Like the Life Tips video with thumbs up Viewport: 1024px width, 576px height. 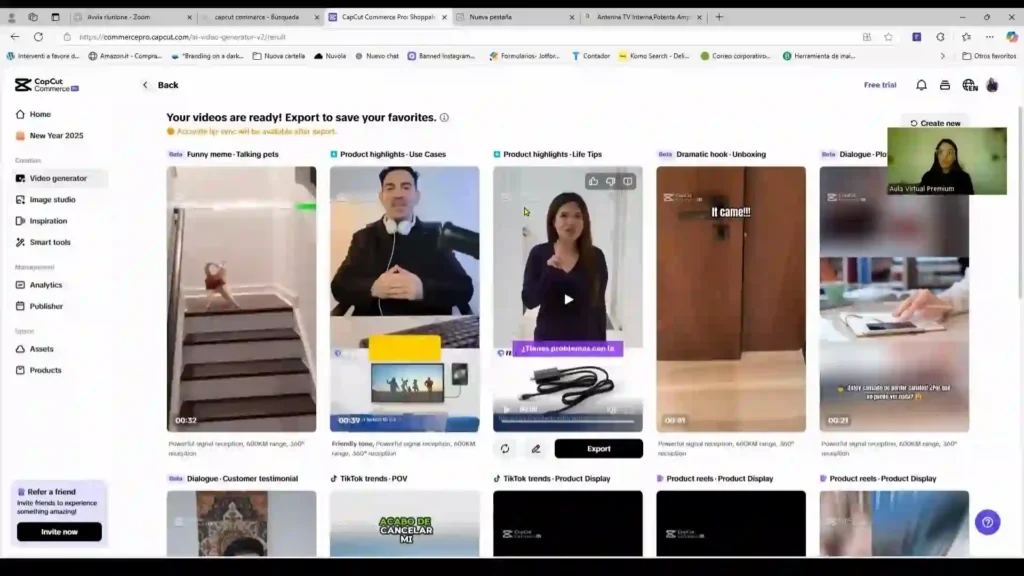pyautogui.click(x=594, y=182)
